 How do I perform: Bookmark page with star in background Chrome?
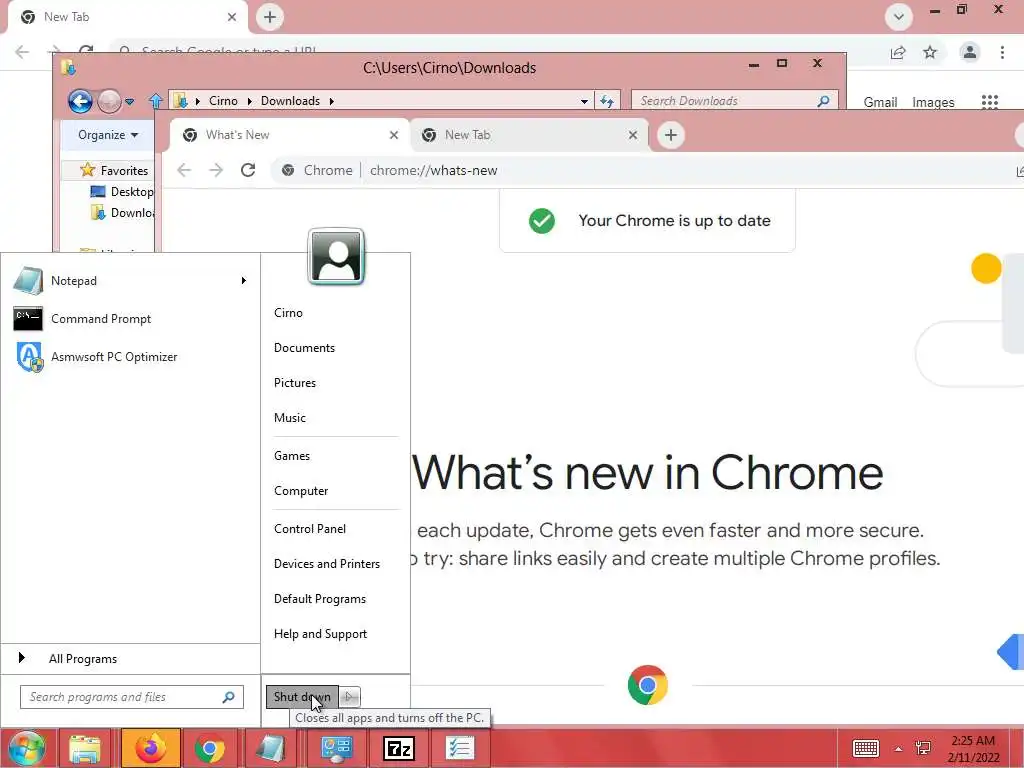pyautogui.click(x=930, y=52)
